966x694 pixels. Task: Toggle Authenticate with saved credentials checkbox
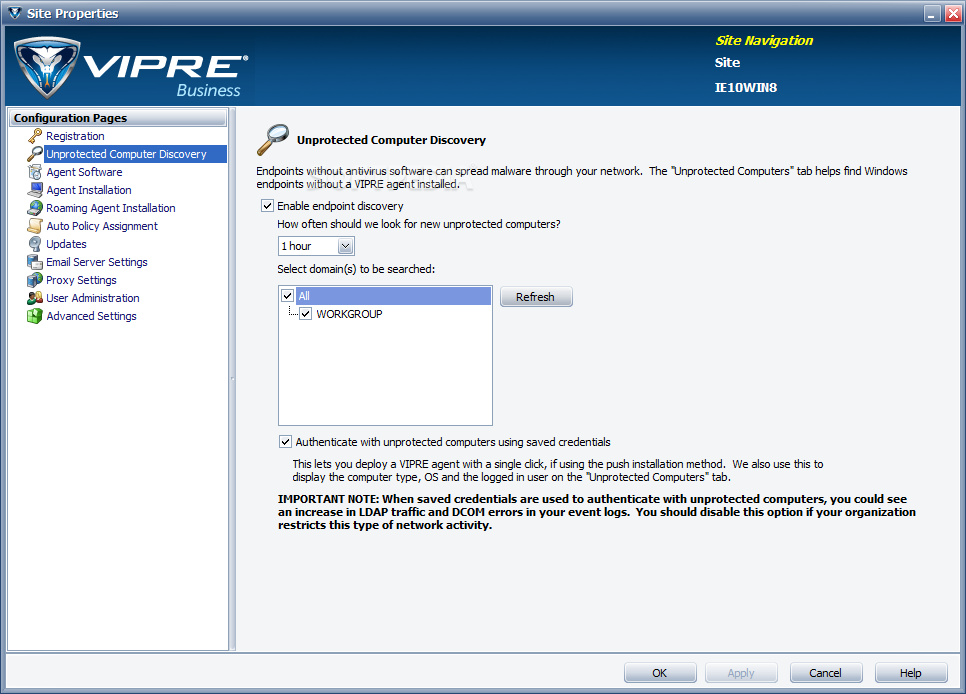click(x=285, y=442)
